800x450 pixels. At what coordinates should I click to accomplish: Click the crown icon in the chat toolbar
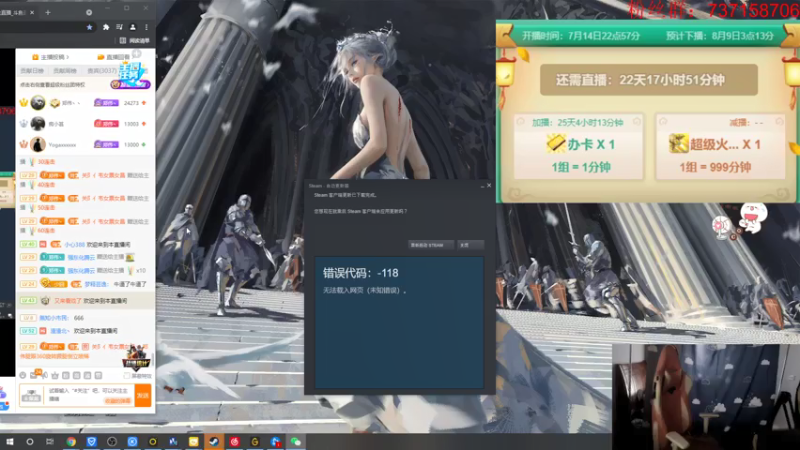pos(55,375)
